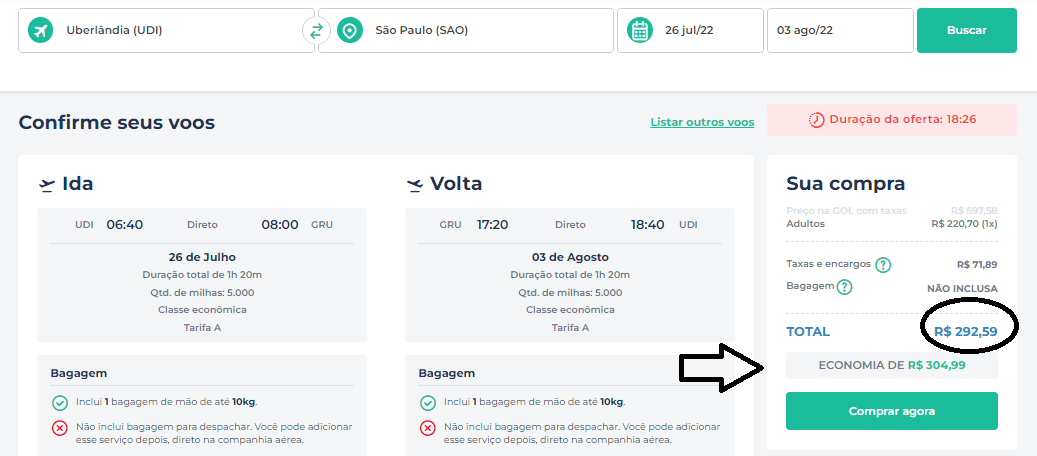Open the 26 jul/22 departure date picker
Screen dimensions: 1037x456
(690, 30)
